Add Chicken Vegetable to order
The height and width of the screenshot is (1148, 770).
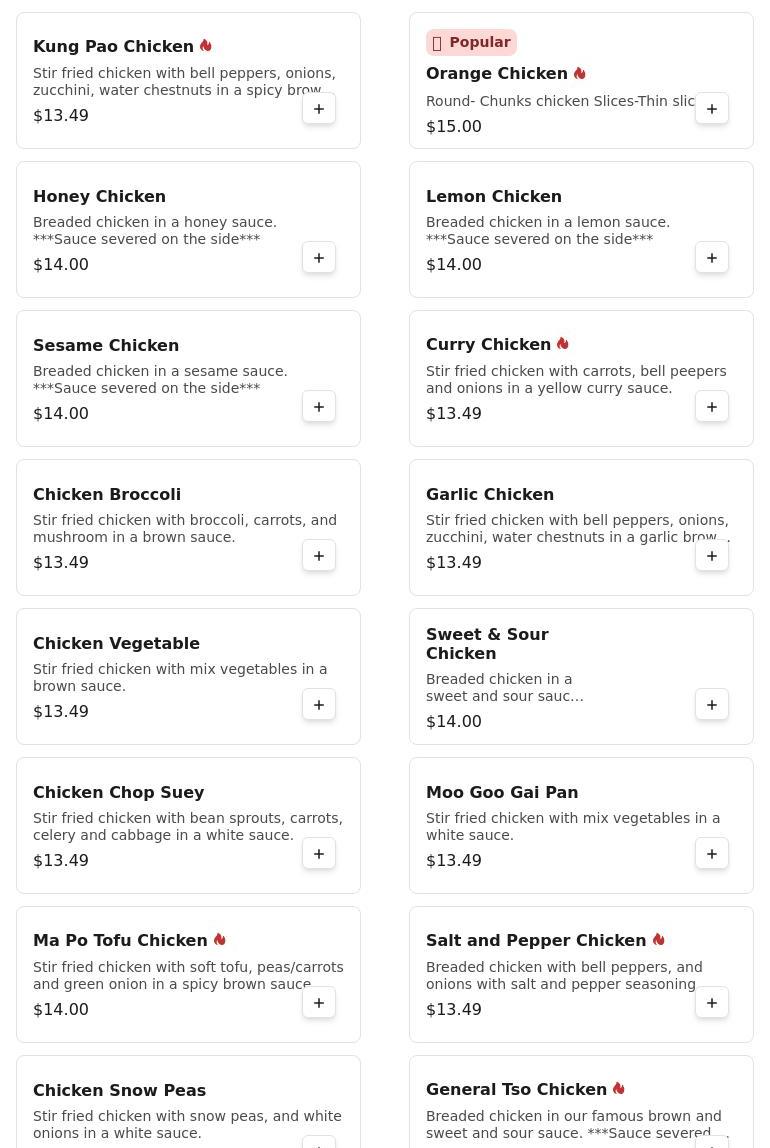(319, 705)
